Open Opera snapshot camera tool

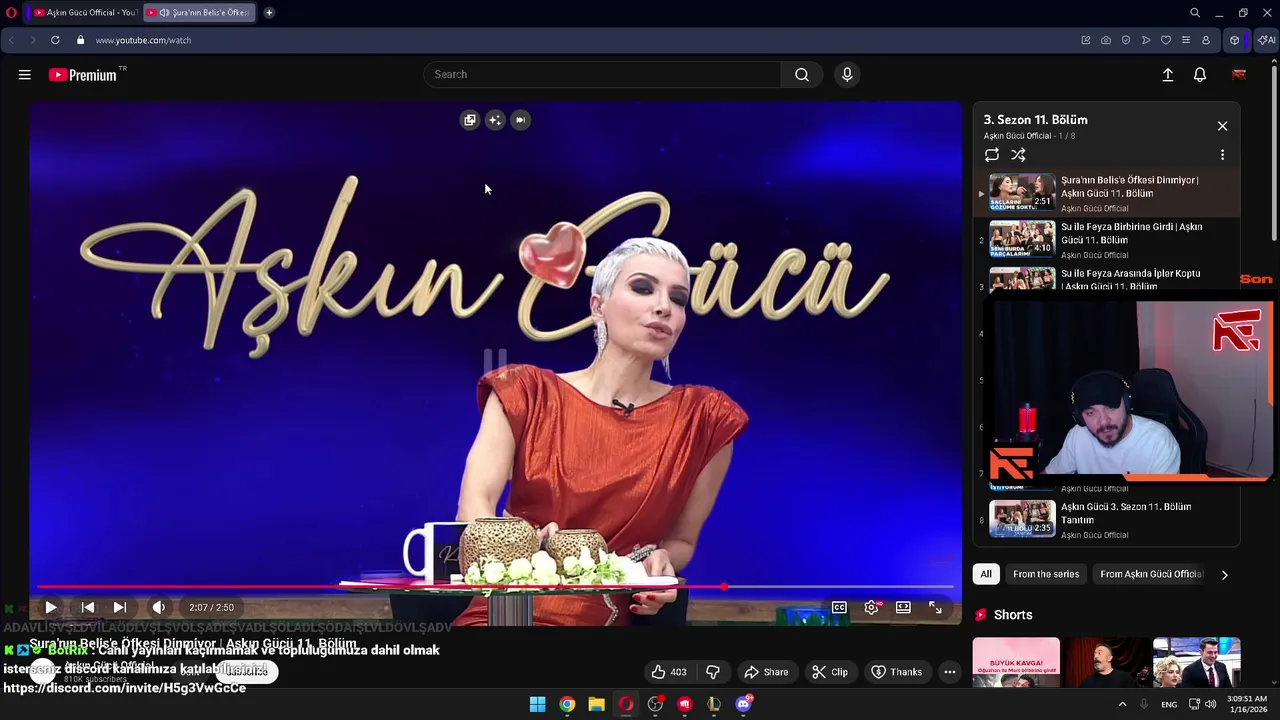[1106, 40]
